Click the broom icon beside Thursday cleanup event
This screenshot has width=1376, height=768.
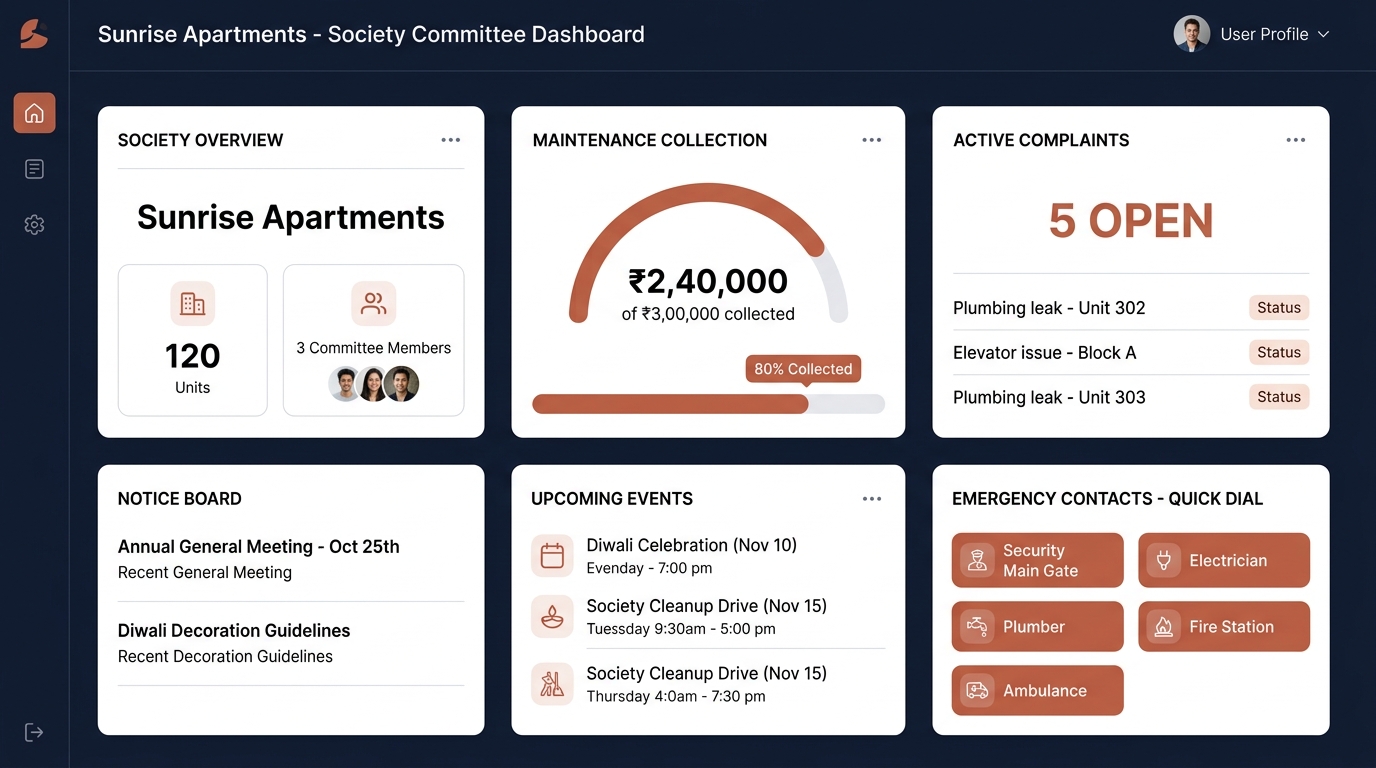552,684
